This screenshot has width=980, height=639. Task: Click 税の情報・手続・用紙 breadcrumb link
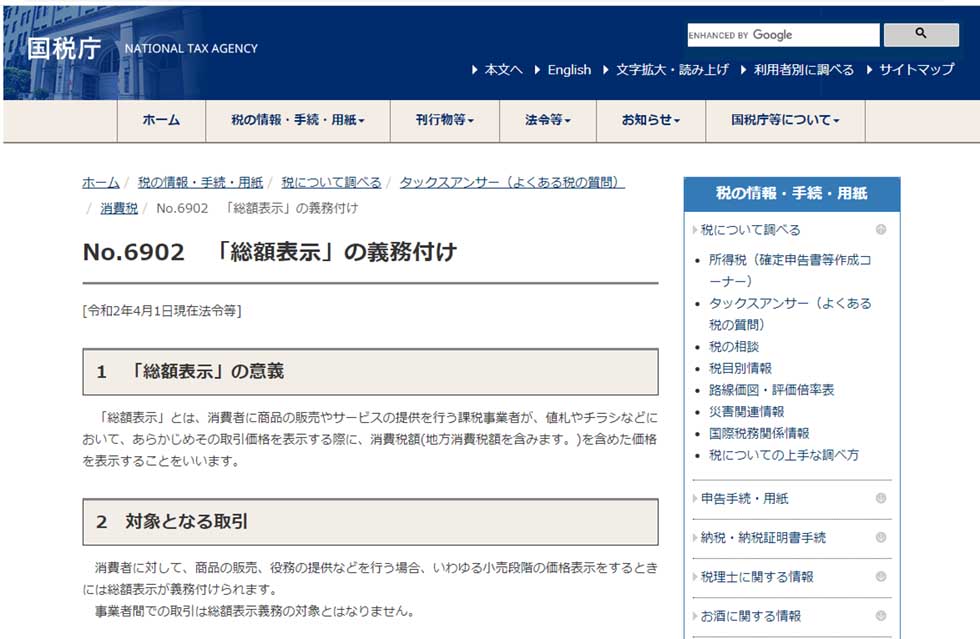[200, 183]
